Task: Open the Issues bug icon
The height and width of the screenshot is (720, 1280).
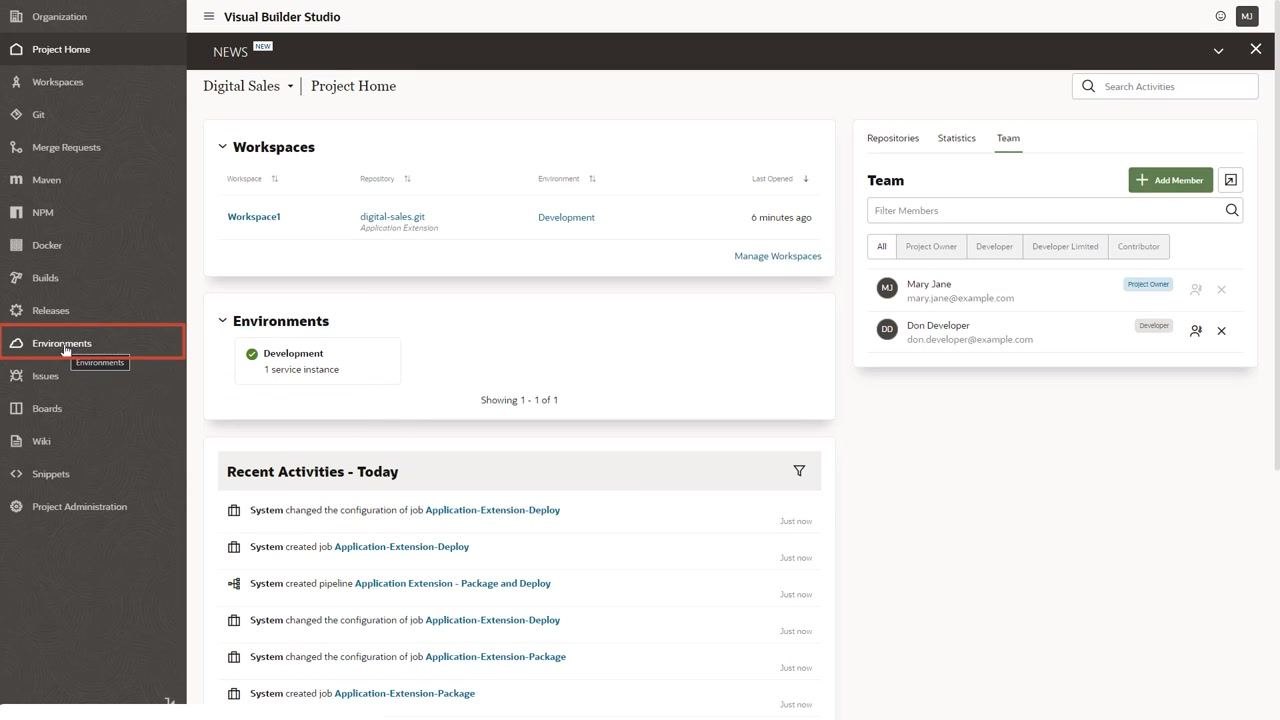Action: (16, 376)
